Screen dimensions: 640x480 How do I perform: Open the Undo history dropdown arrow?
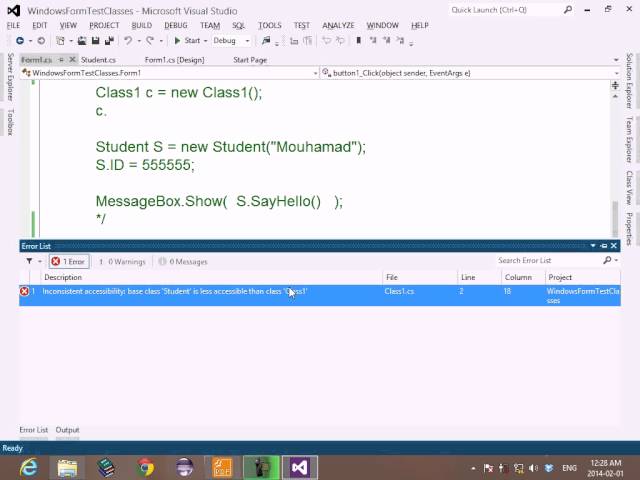pyautogui.click(x=139, y=41)
